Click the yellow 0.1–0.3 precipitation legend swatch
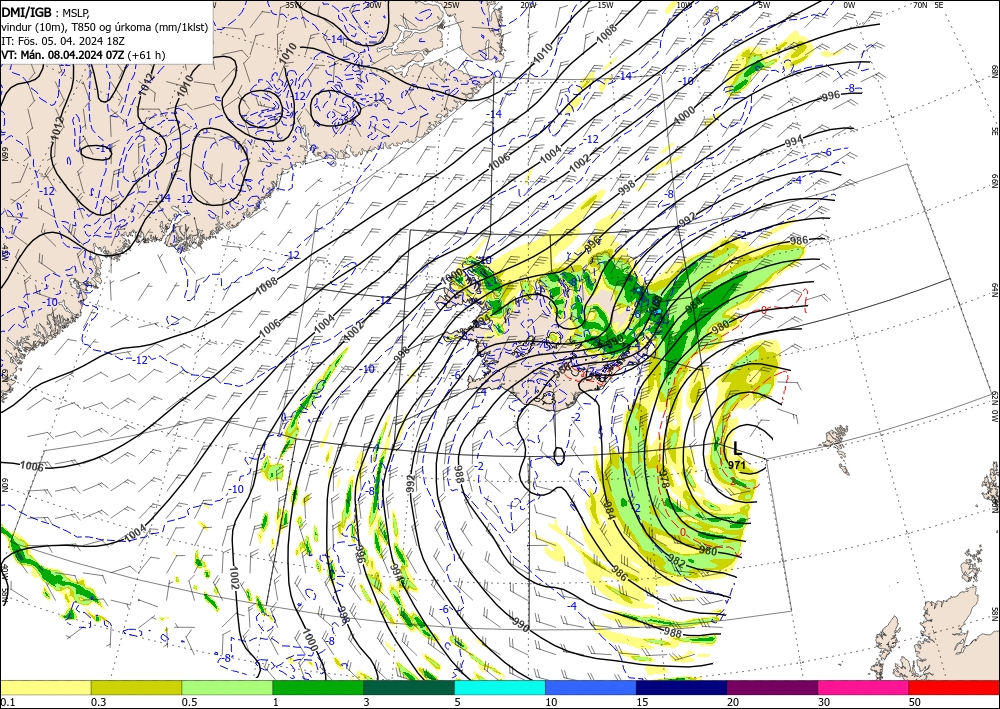1000x709 pixels. click(x=45, y=687)
